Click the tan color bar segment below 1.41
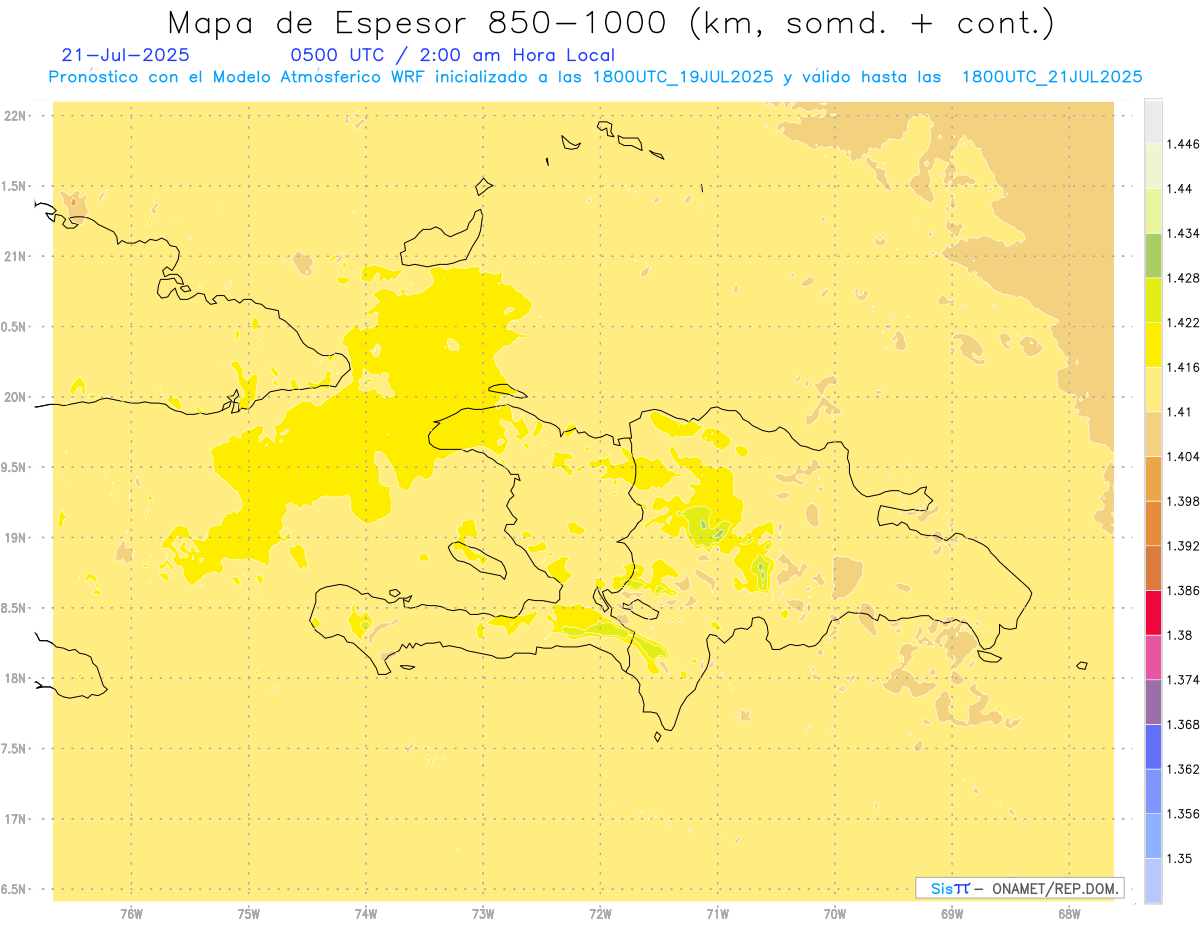Image resolution: width=1200 pixels, height=927 pixels. click(1153, 434)
